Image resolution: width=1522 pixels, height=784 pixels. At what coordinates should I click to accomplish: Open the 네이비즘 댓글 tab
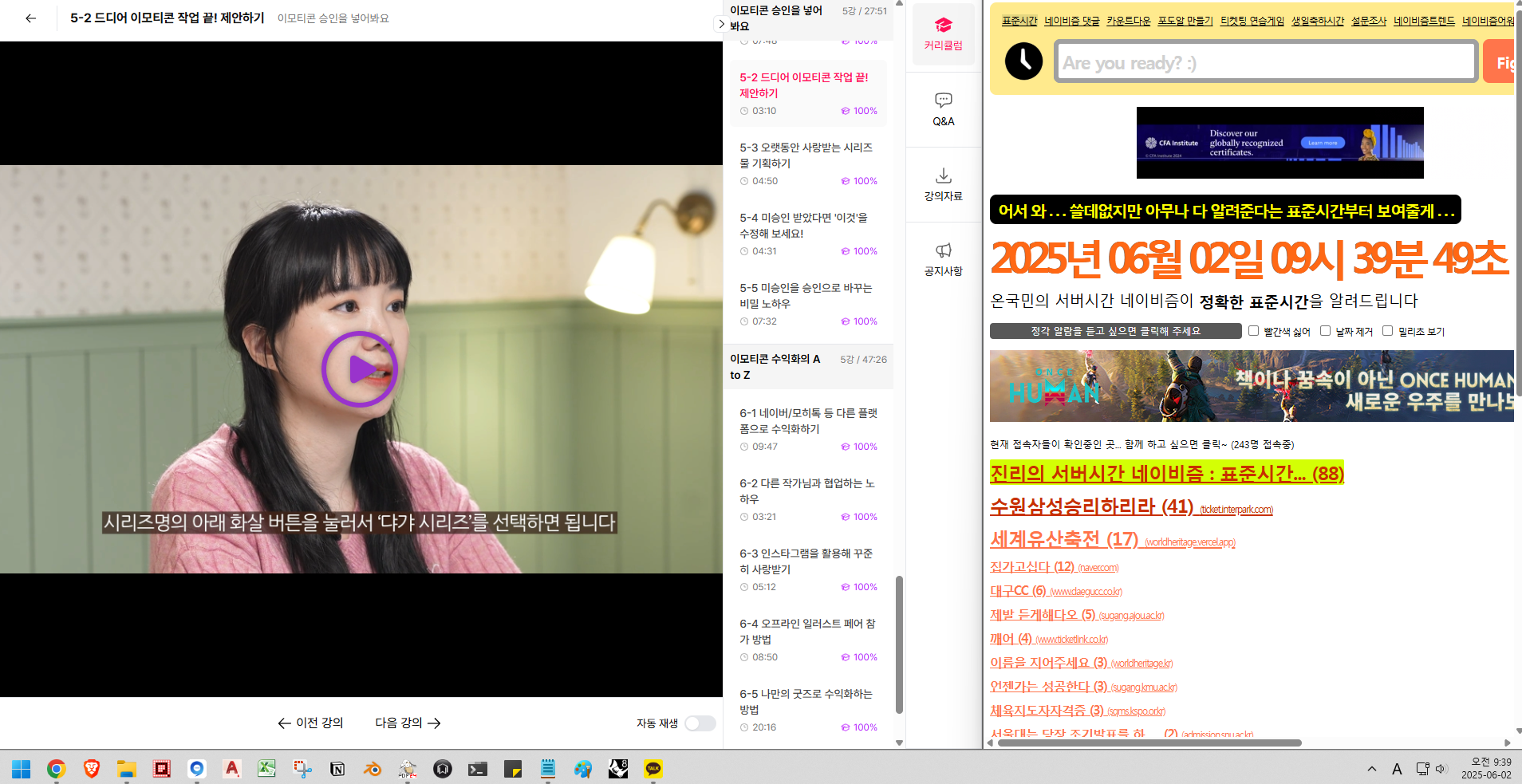coord(1071,21)
